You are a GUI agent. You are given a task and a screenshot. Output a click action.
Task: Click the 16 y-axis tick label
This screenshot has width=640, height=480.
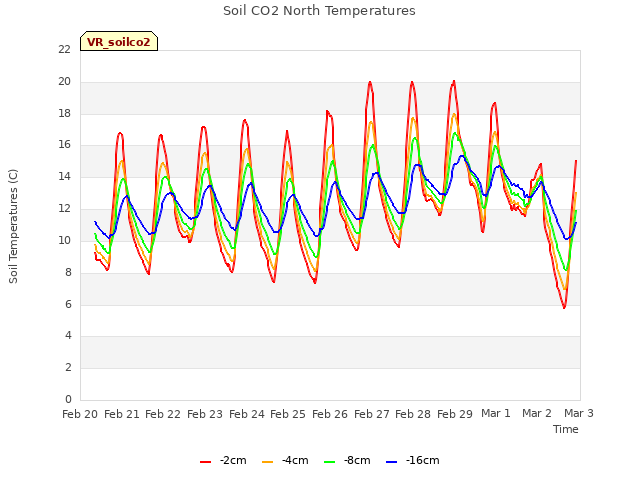point(64,144)
